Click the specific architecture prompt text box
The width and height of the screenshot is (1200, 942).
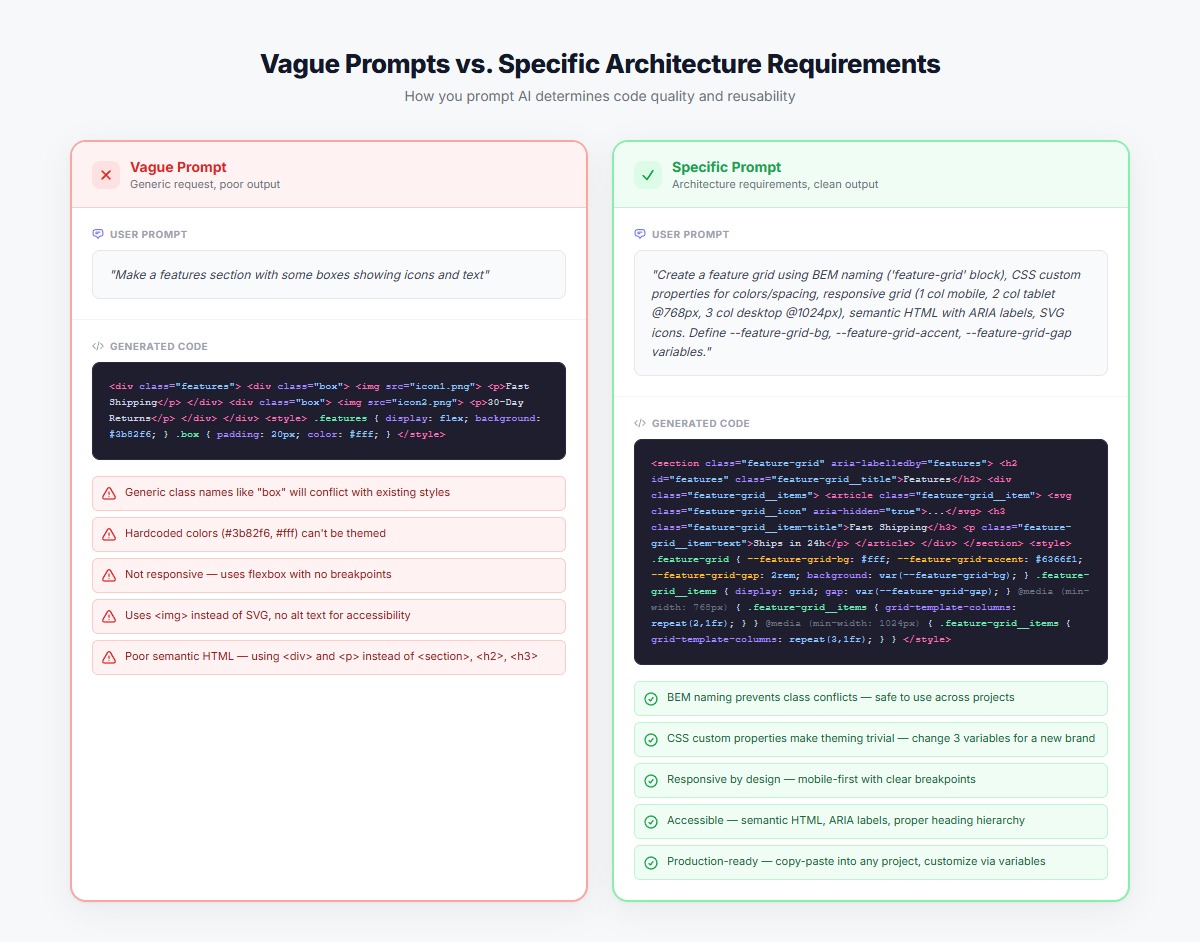pyautogui.click(x=870, y=312)
